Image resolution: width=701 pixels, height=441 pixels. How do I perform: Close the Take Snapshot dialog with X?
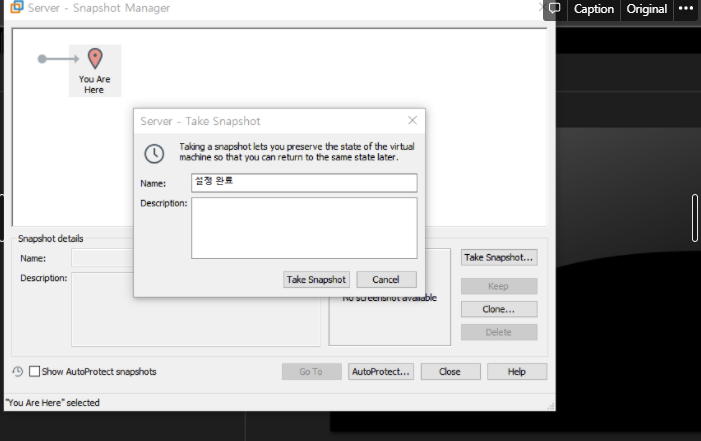[412, 120]
